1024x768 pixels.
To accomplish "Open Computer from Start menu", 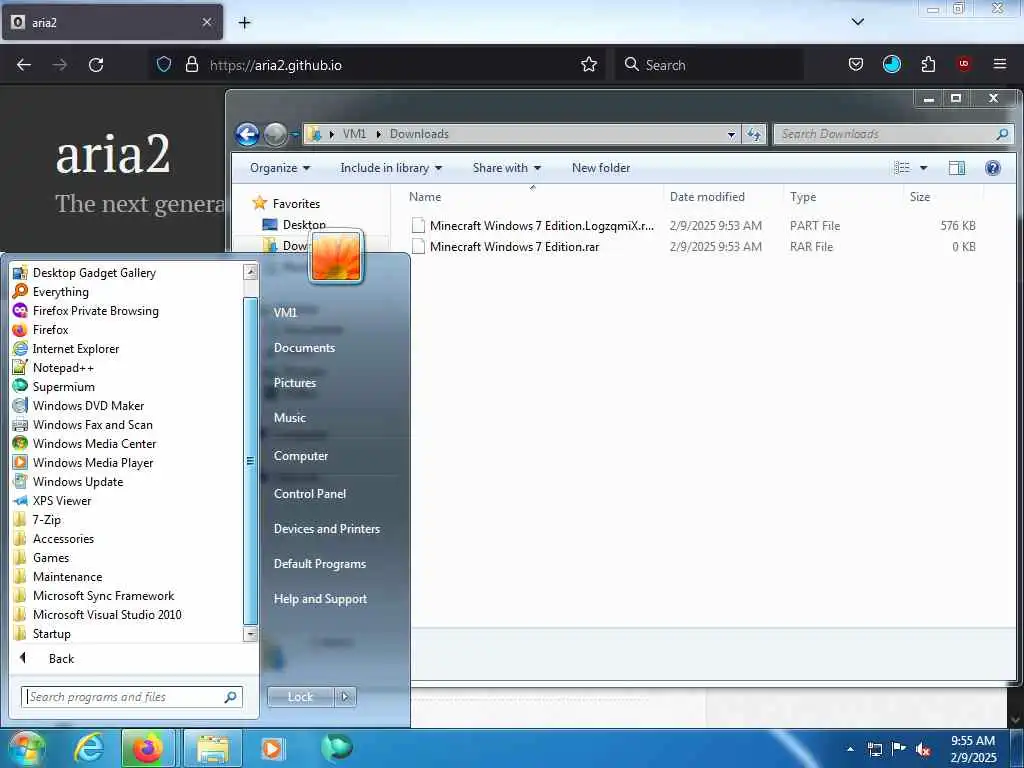I will [x=301, y=455].
